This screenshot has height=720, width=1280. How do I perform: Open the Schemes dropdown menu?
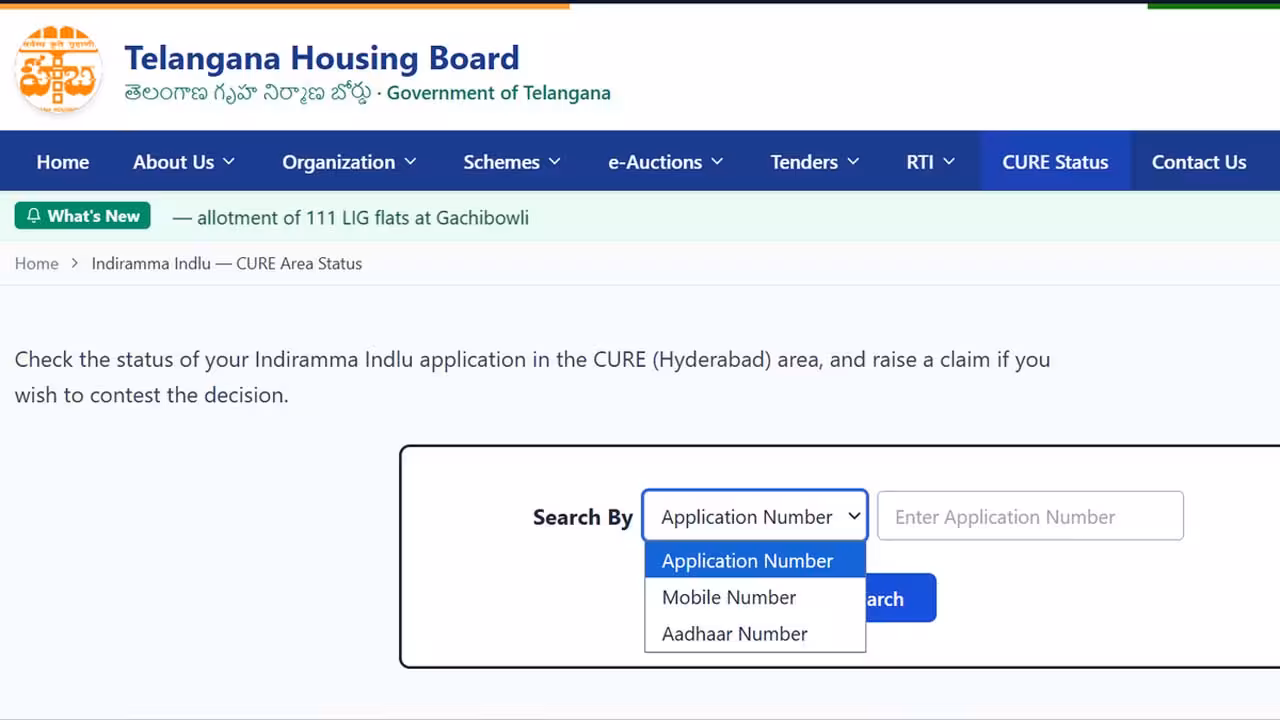(x=512, y=161)
